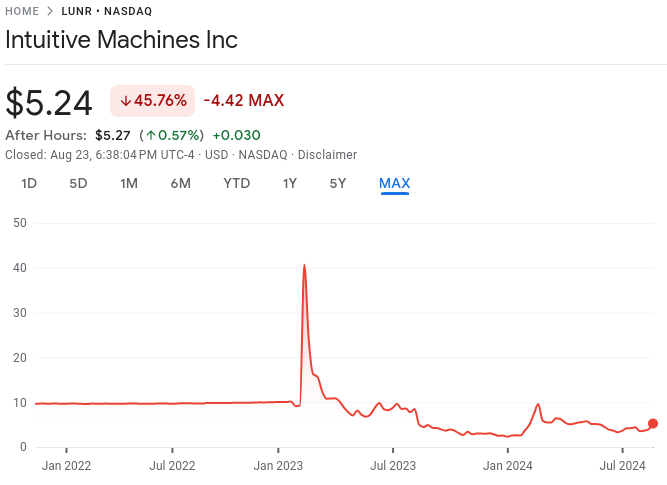Screen dimensions: 667x485
Task: Open the Disclaimer link
Action: 326,155
